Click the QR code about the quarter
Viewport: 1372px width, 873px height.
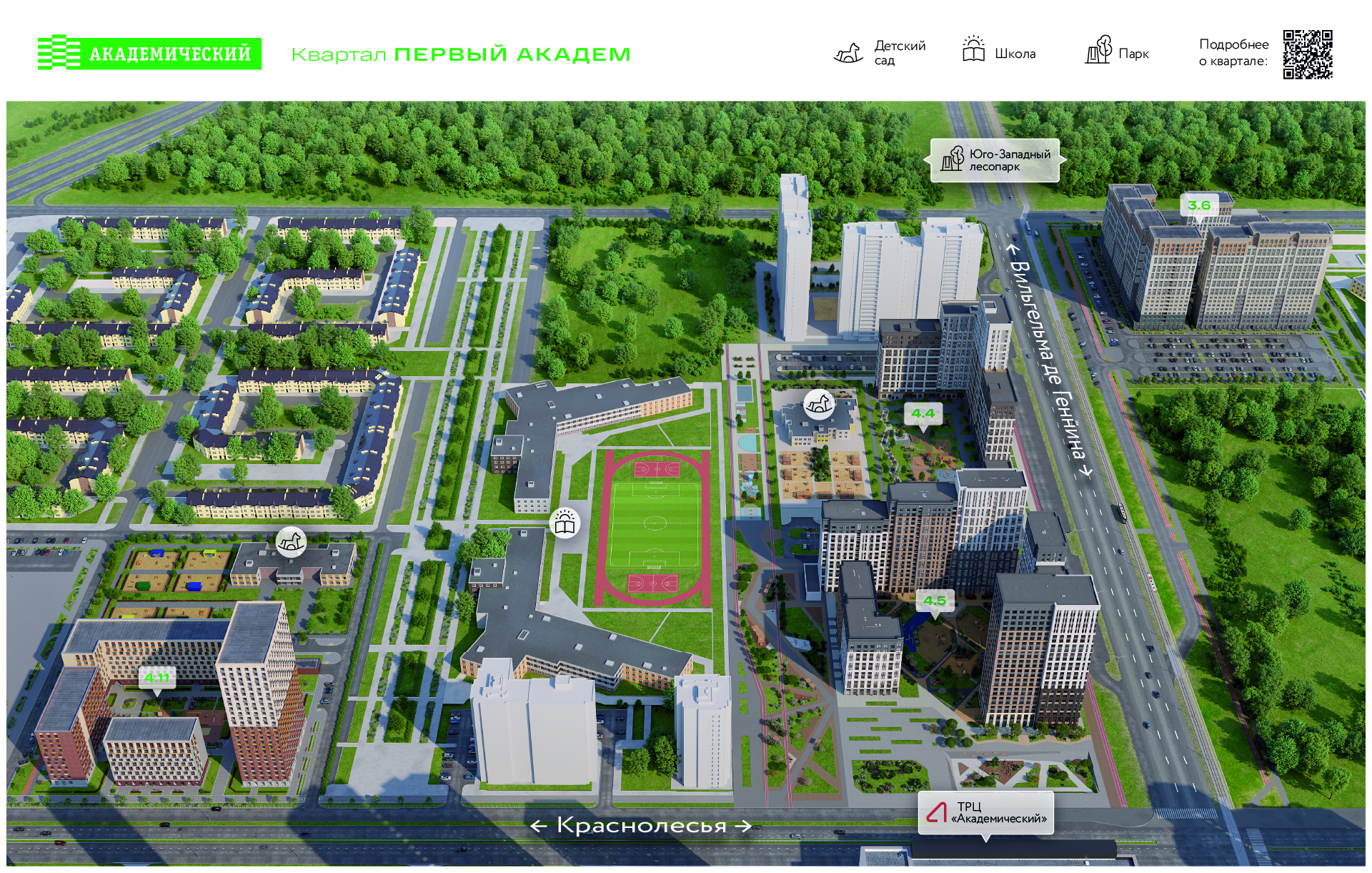[x=1307, y=54]
